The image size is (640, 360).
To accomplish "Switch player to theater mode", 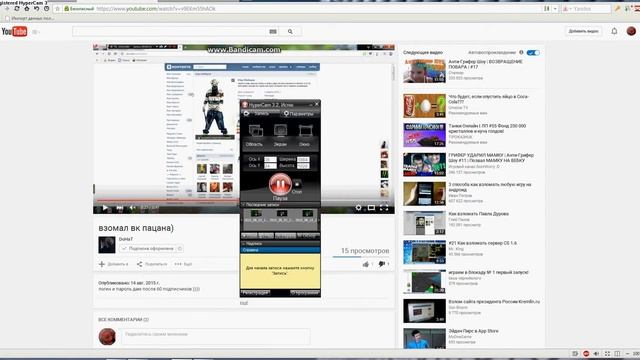I will (x=371, y=208).
